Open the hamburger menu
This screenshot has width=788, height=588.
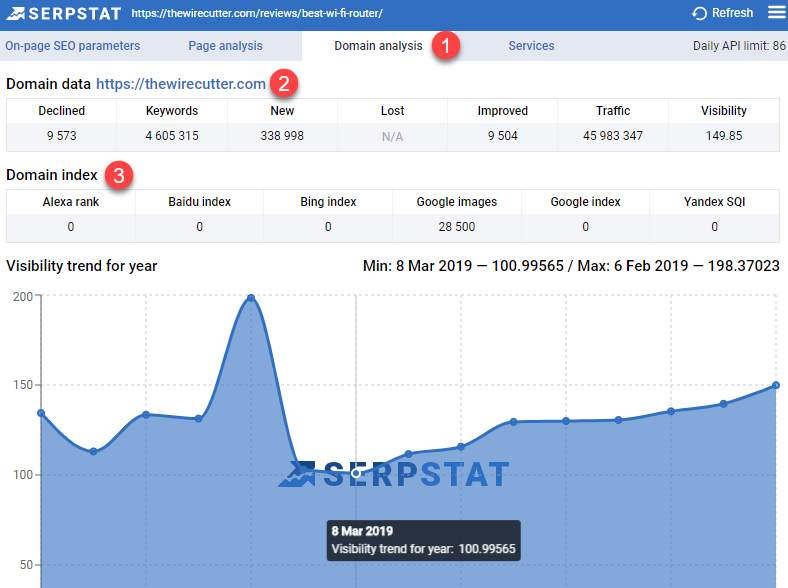click(776, 13)
